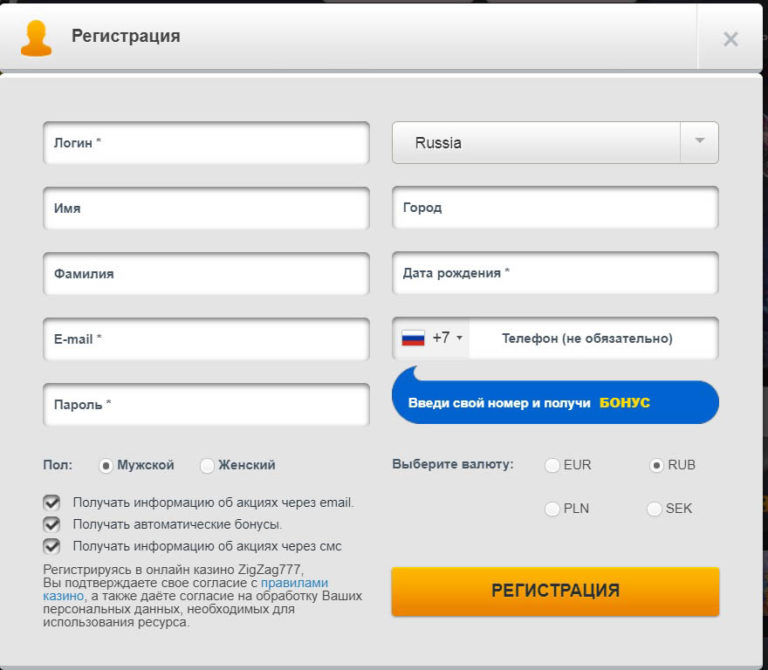The image size is (768, 670).
Task: Focus the Логин input field
Action: coord(206,143)
